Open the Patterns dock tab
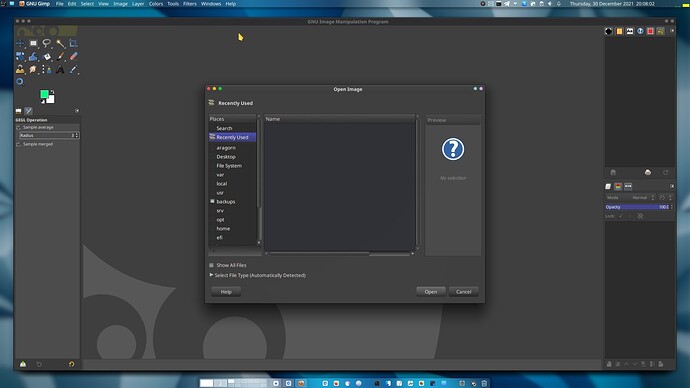This screenshot has height=388, width=690. pos(619,31)
